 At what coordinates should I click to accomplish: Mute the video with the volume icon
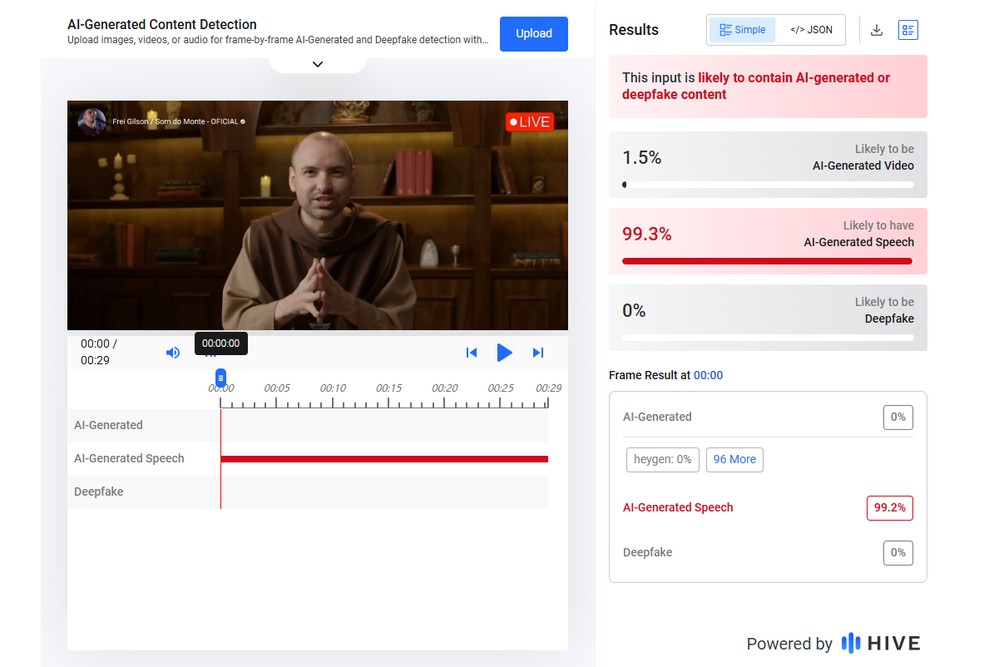173,352
